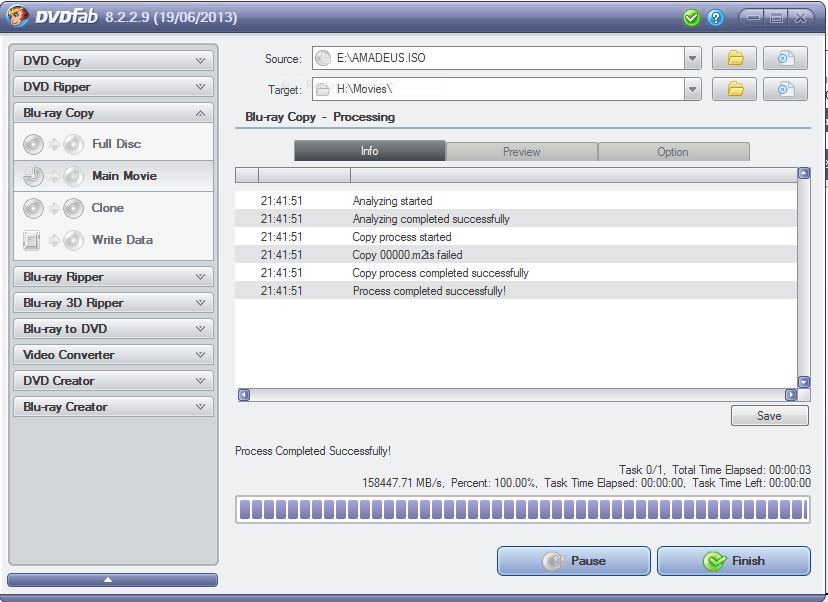Select 'Copy process completed successfully' log entry
Image resolution: width=828 pixels, height=602 pixels.
(516, 272)
